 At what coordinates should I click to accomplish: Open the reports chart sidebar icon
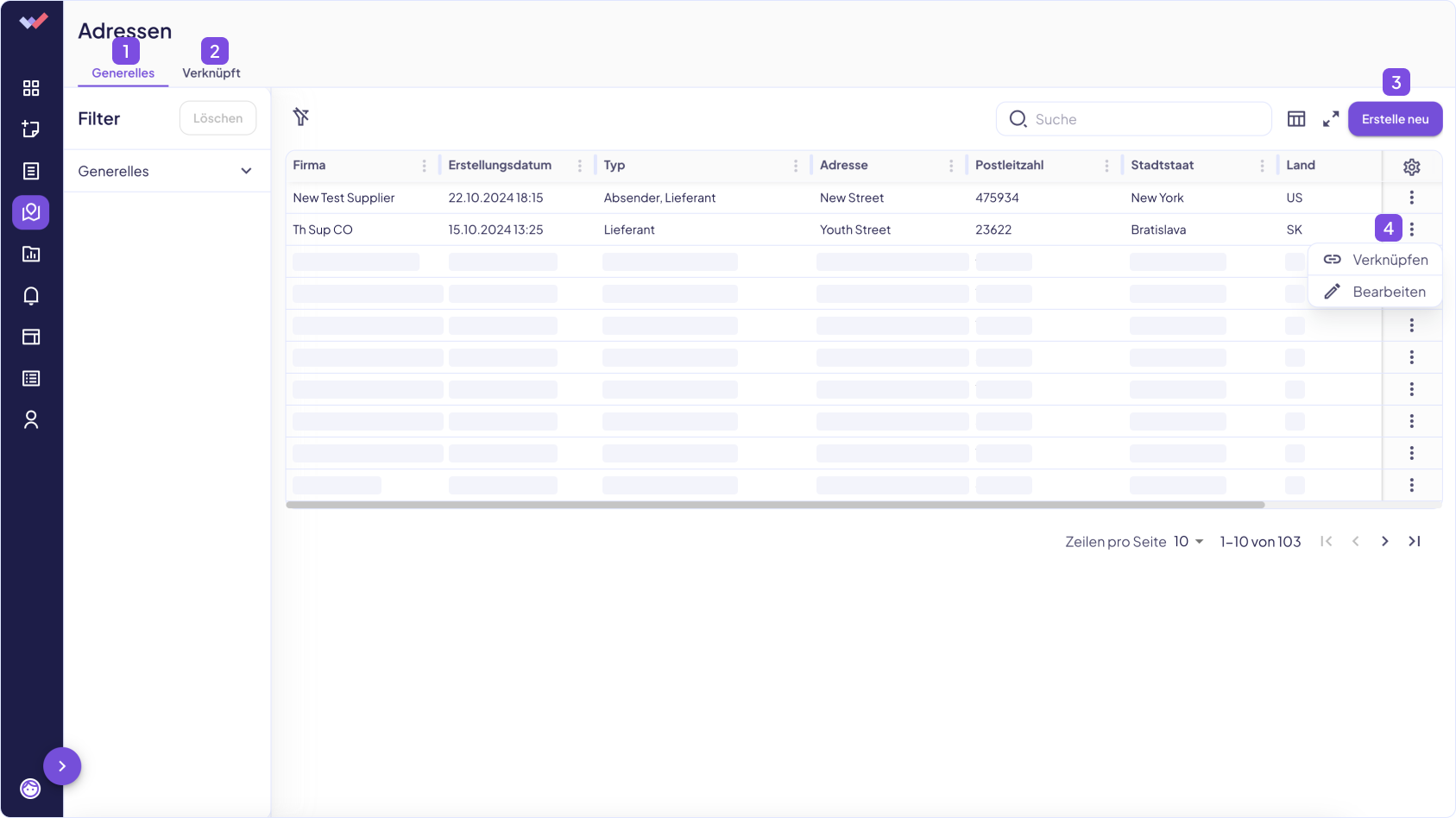(31, 254)
